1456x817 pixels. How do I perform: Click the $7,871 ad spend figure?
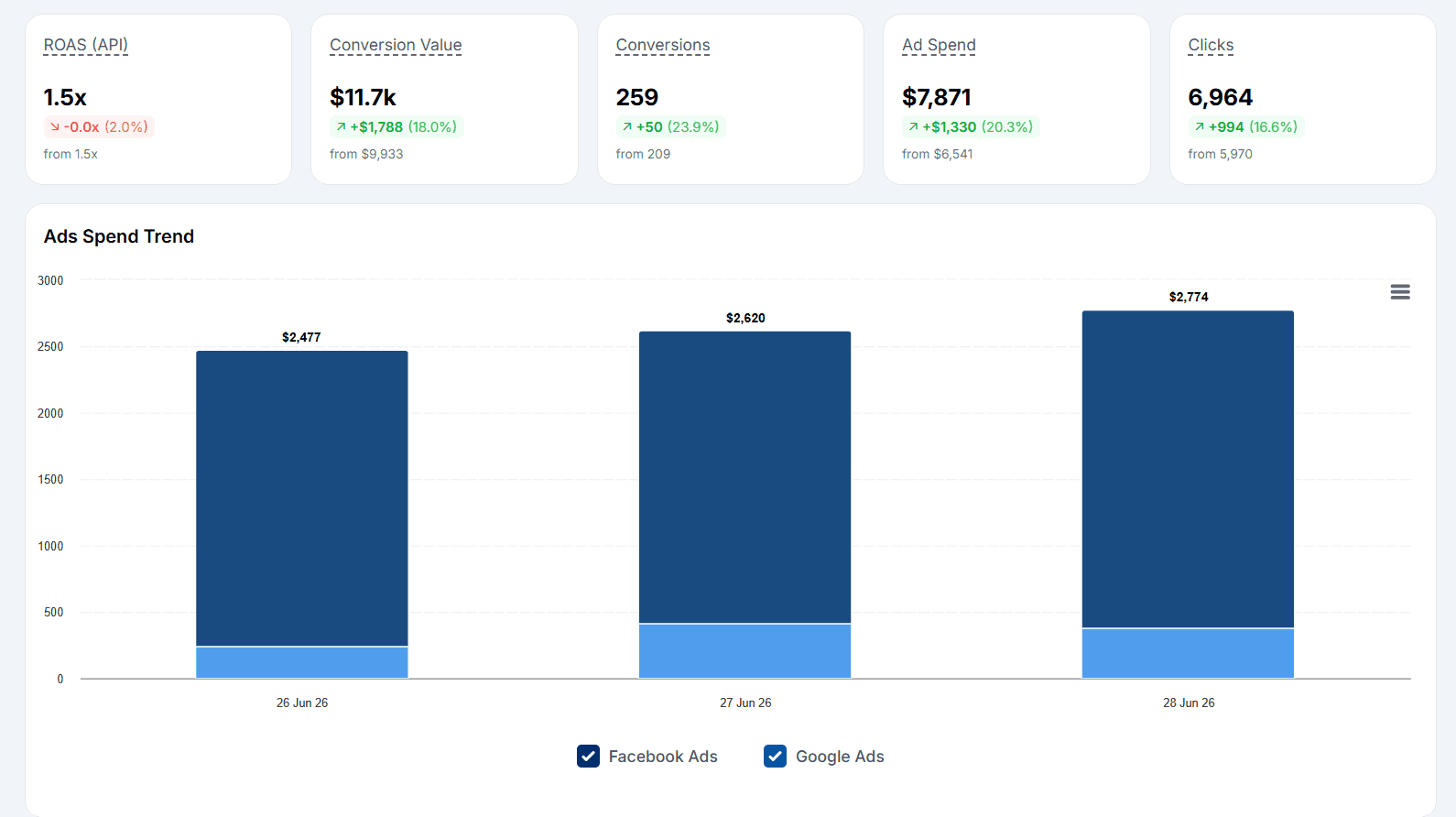point(937,97)
